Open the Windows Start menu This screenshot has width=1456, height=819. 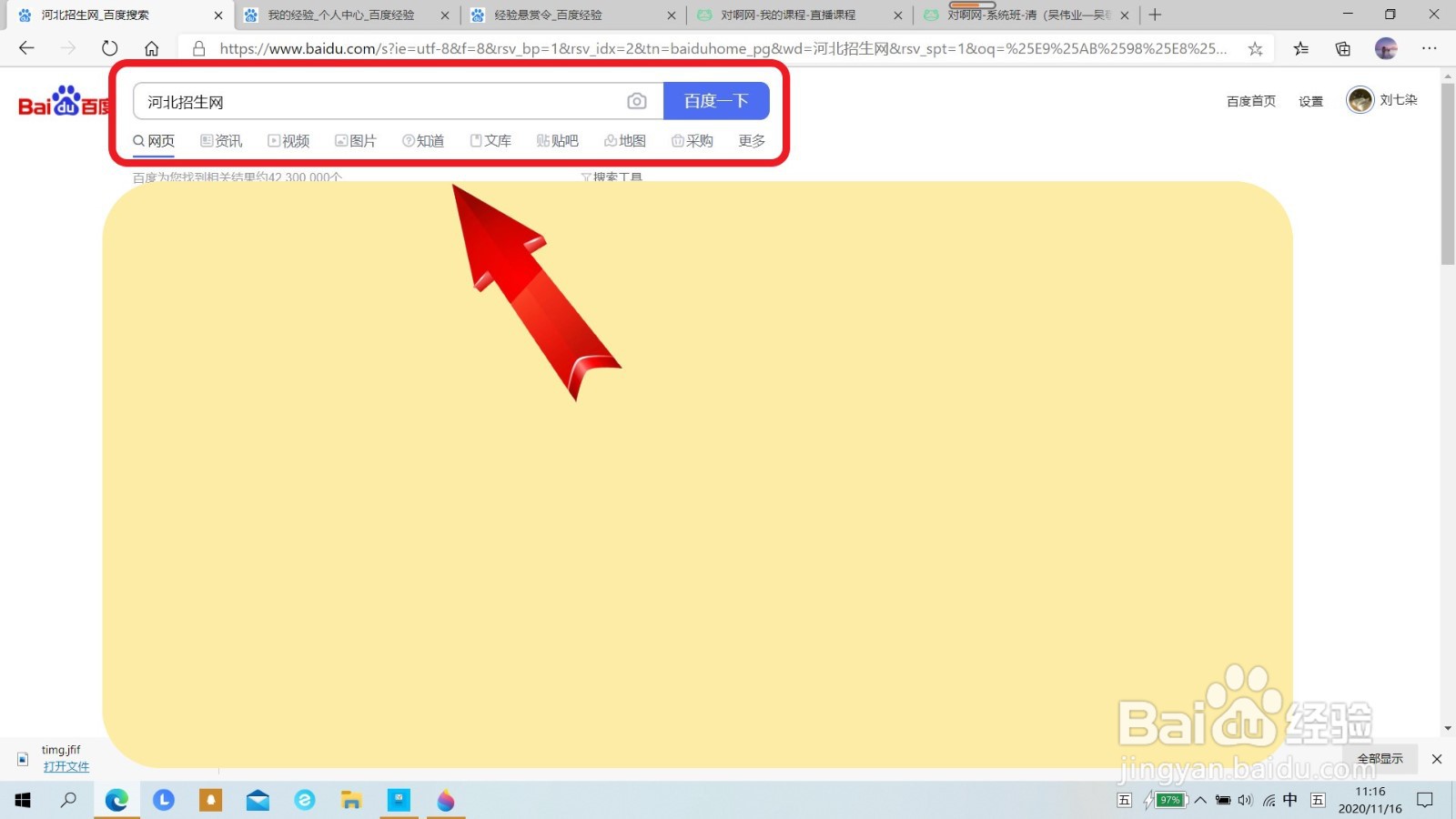tap(23, 800)
